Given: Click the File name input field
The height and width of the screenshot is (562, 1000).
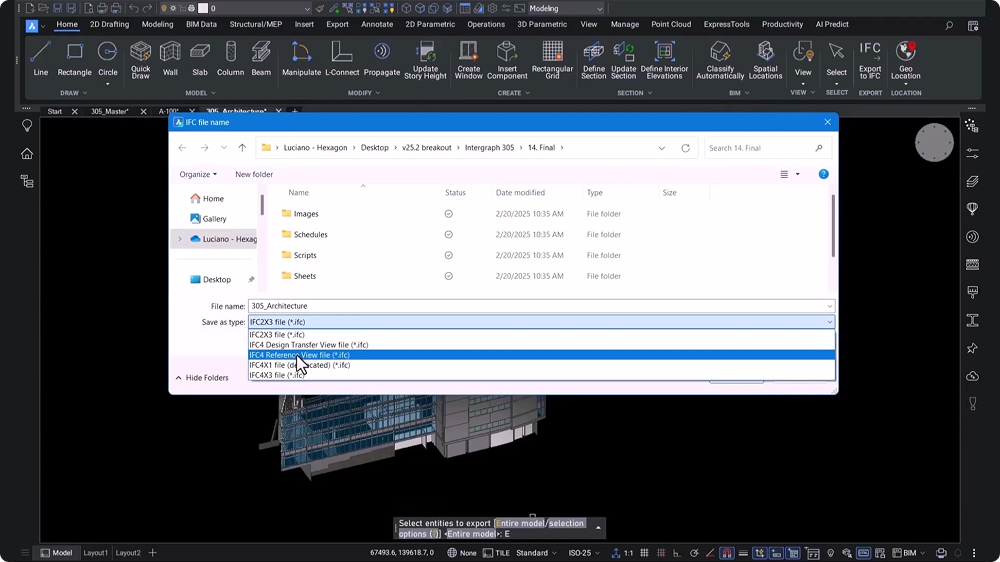Looking at the screenshot, I should (x=541, y=306).
